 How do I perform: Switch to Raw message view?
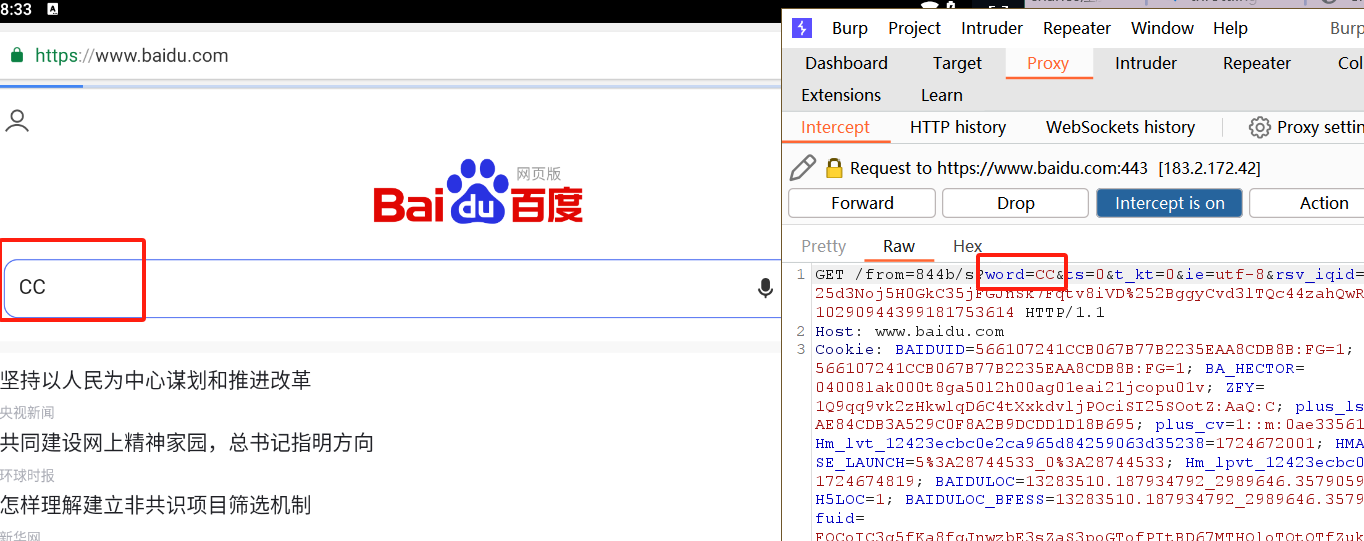point(899,246)
